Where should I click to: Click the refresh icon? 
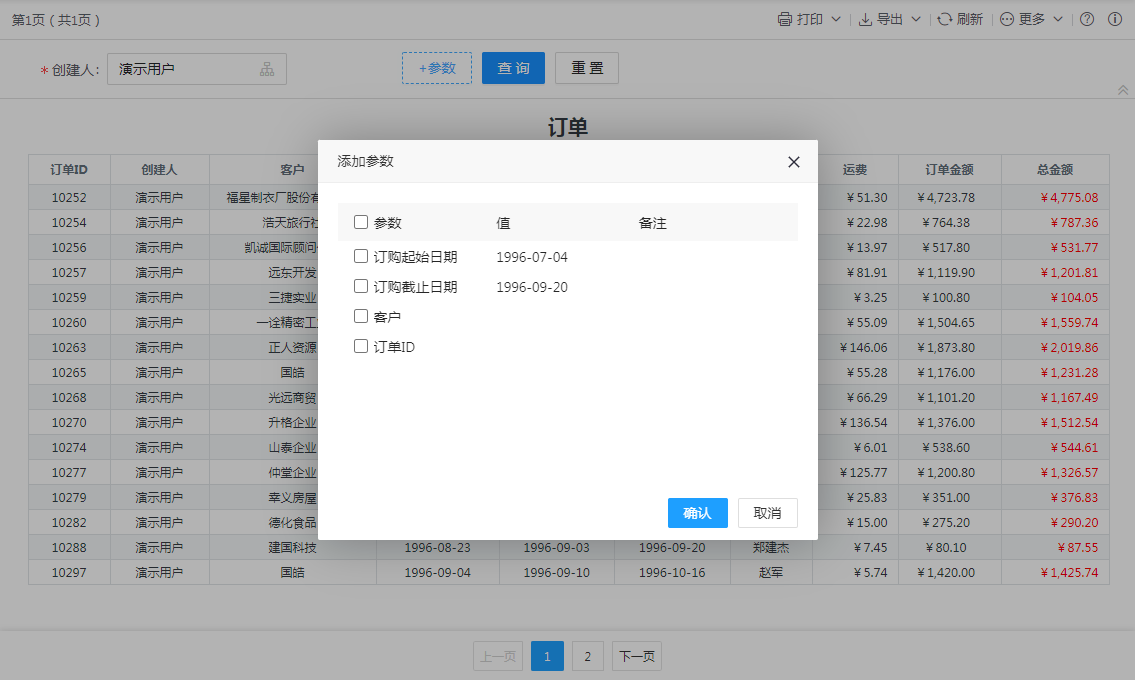944,19
